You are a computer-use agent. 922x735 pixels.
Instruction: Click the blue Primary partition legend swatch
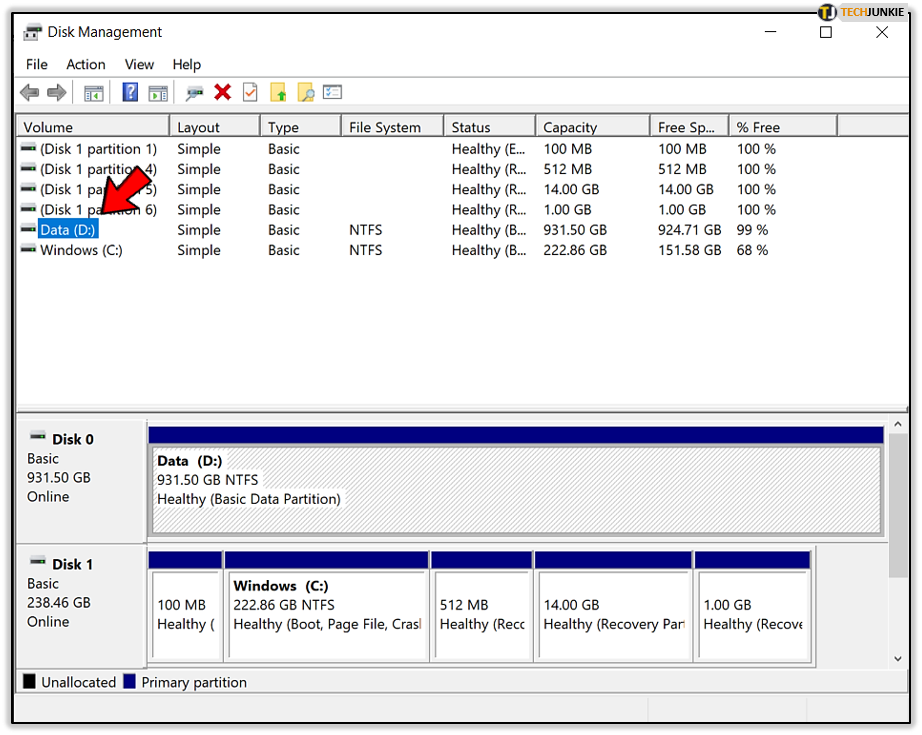(129, 681)
